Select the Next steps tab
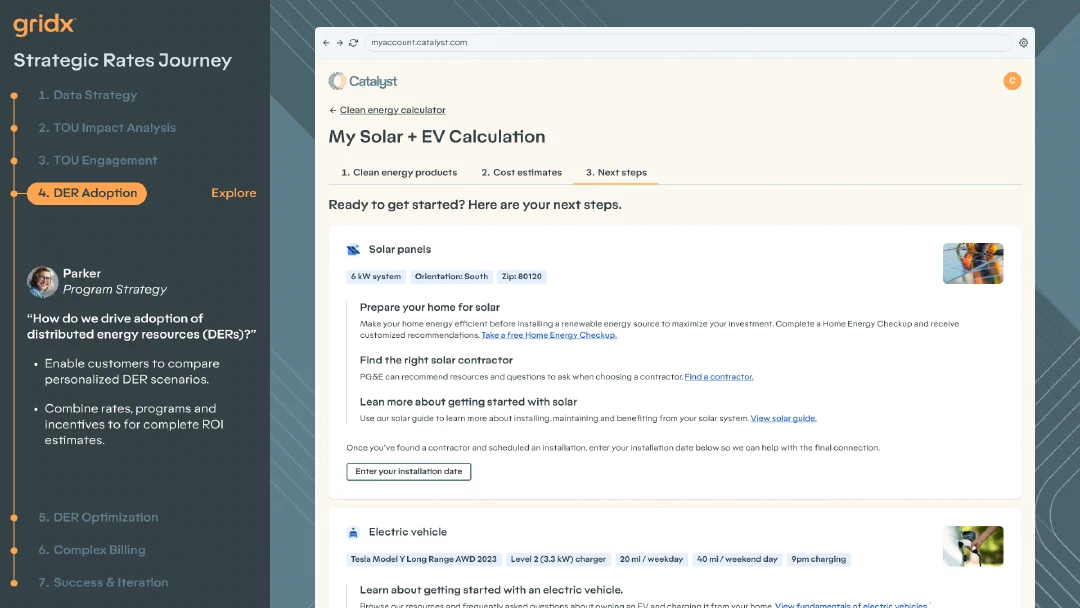The image size is (1080, 608). pos(616,173)
